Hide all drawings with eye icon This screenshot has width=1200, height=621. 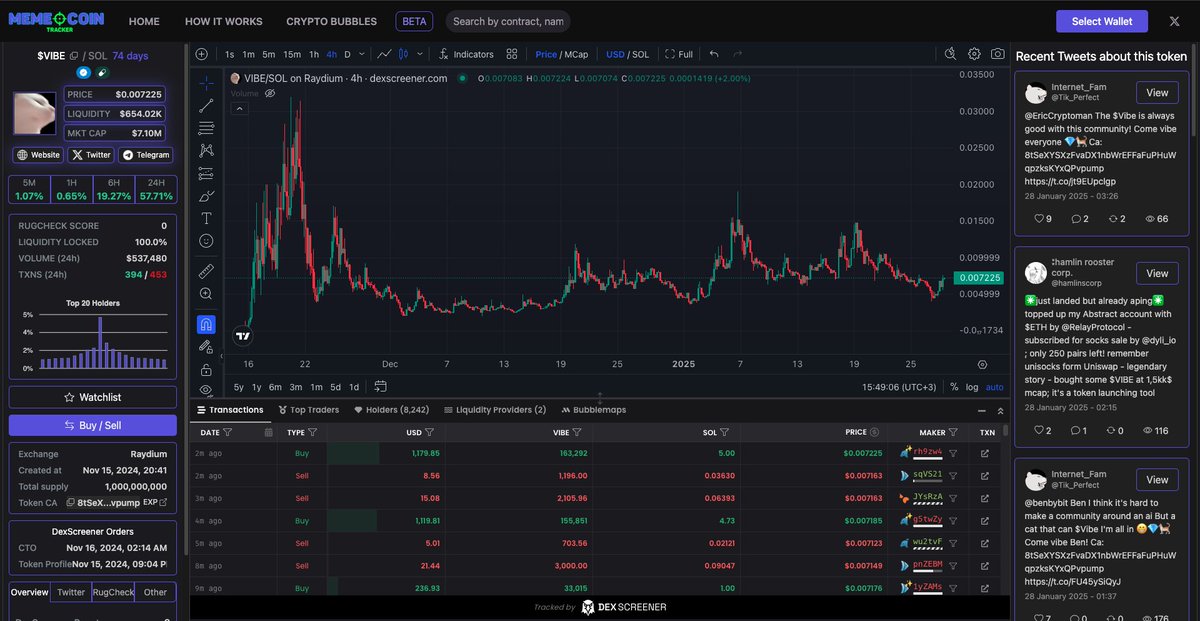pos(206,389)
